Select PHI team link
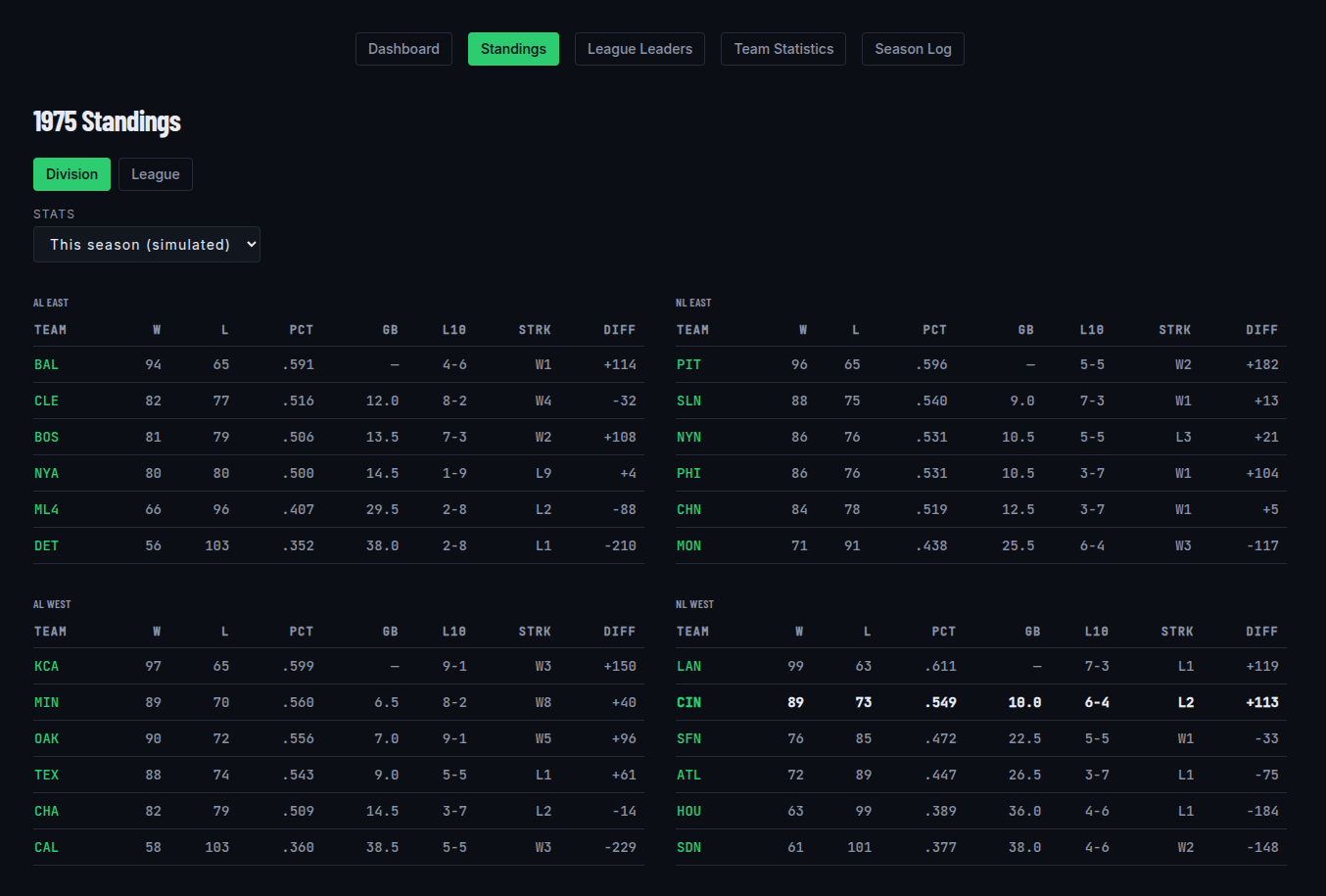 coord(688,473)
